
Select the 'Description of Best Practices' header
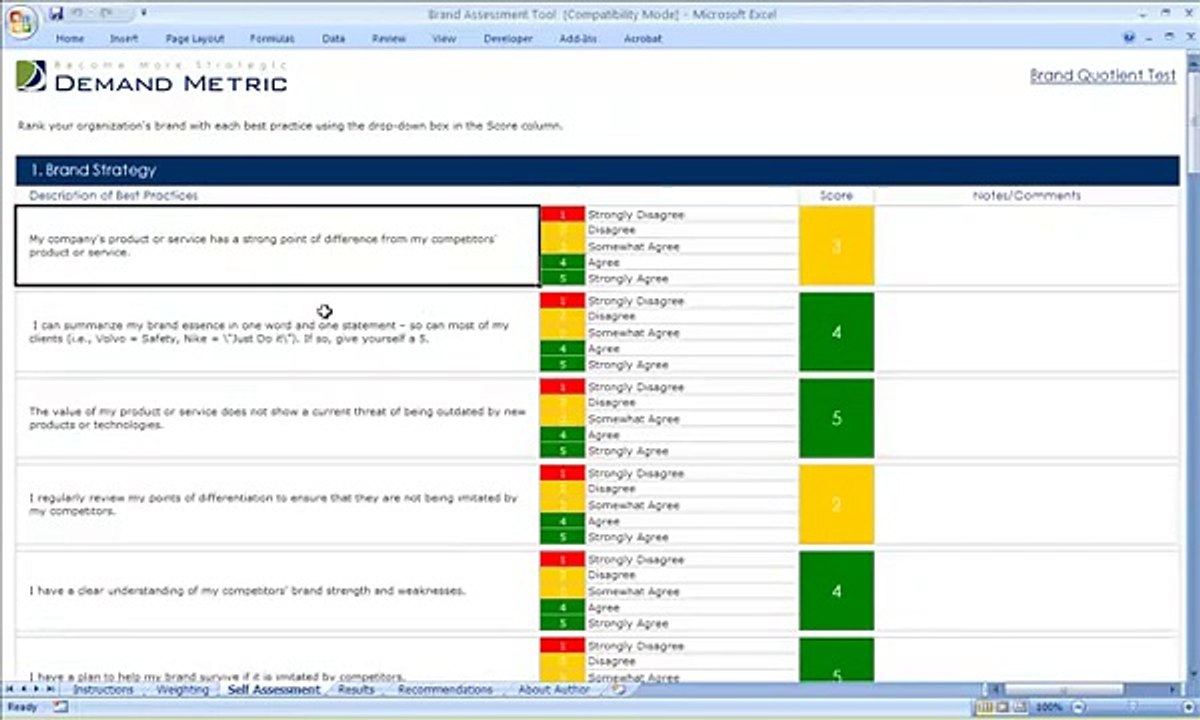(113, 196)
